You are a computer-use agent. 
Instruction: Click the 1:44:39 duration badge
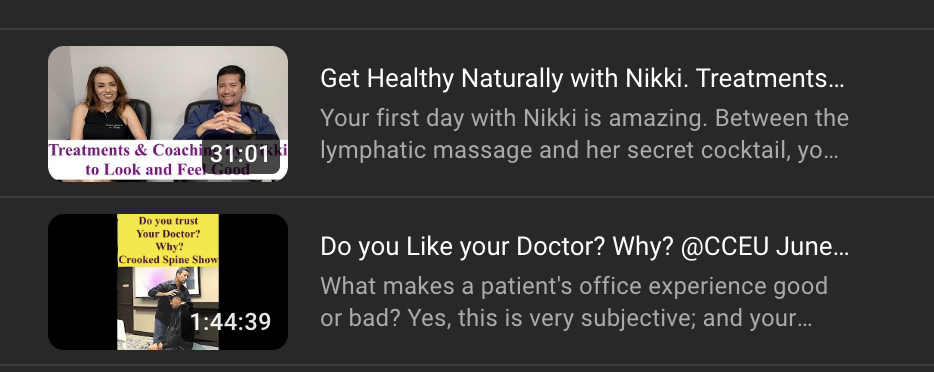[x=231, y=322]
